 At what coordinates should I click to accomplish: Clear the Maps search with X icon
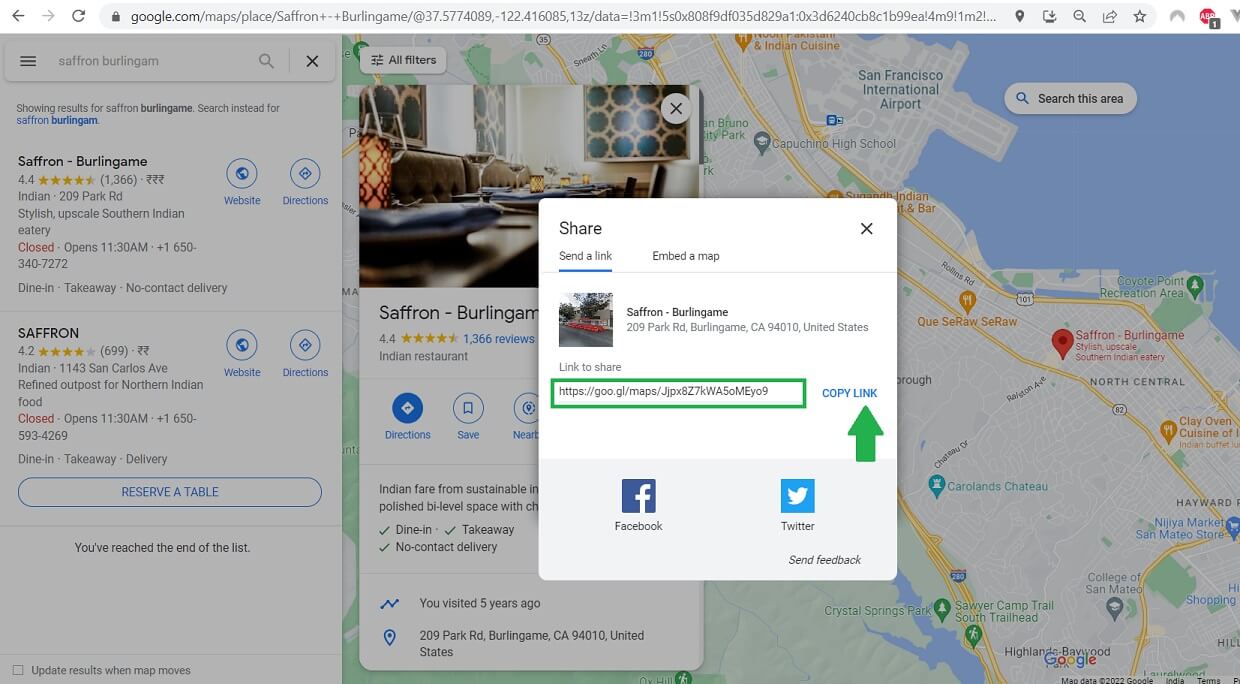(x=312, y=61)
